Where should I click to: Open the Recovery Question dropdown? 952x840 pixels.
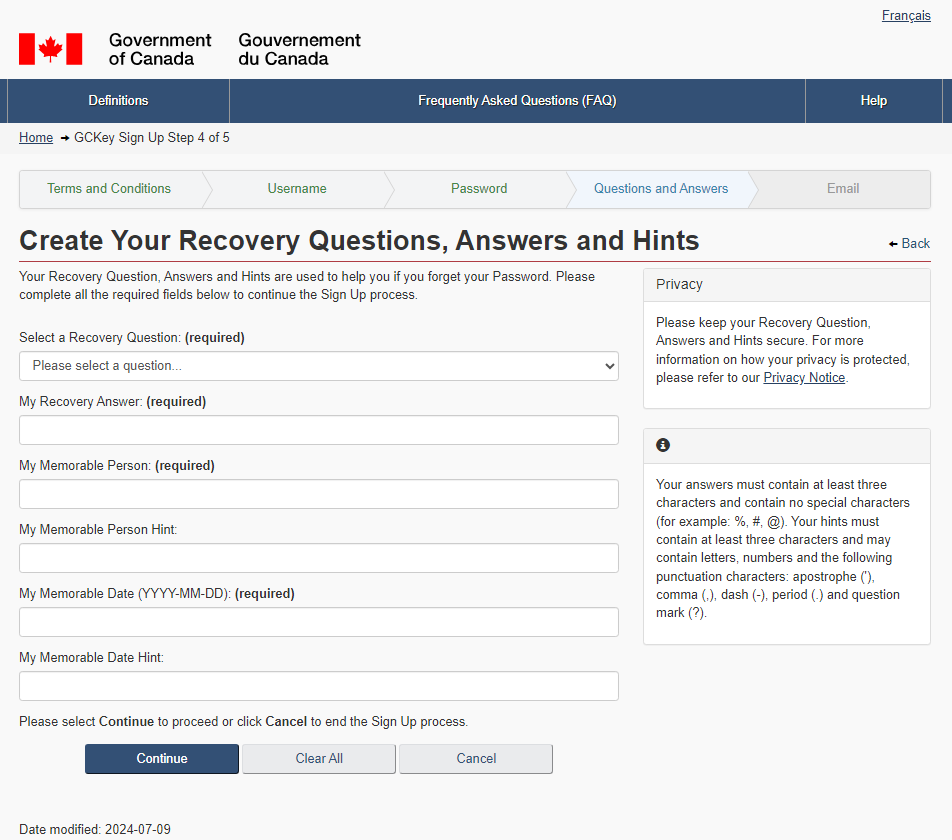pos(318,366)
